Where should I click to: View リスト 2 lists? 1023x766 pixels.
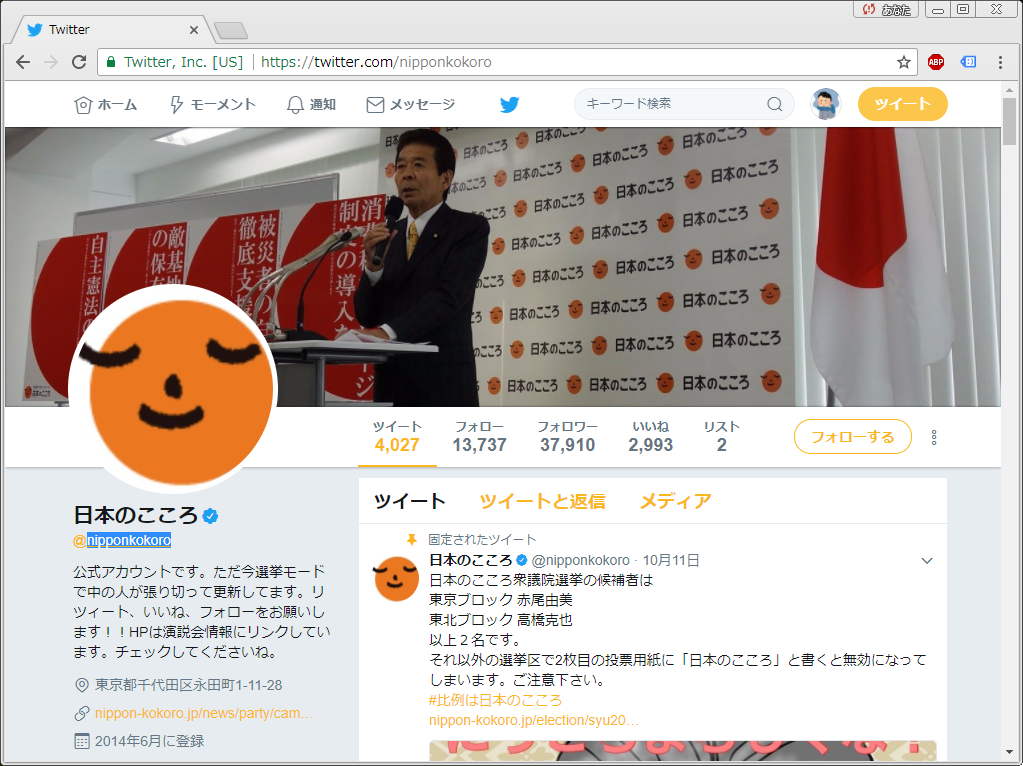point(722,437)
